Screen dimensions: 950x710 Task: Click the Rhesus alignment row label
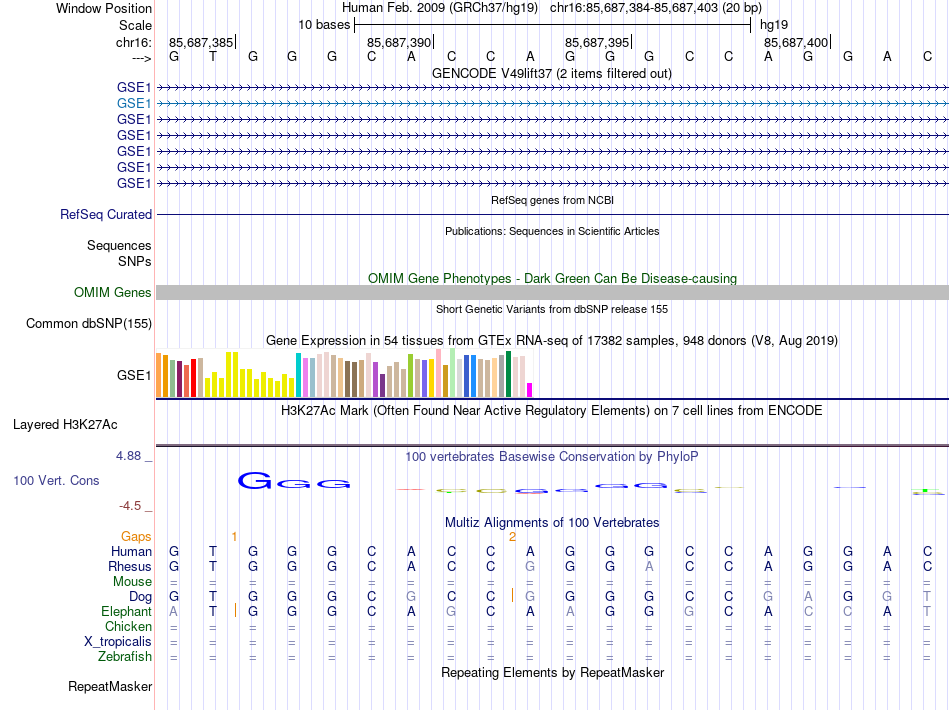130,566
